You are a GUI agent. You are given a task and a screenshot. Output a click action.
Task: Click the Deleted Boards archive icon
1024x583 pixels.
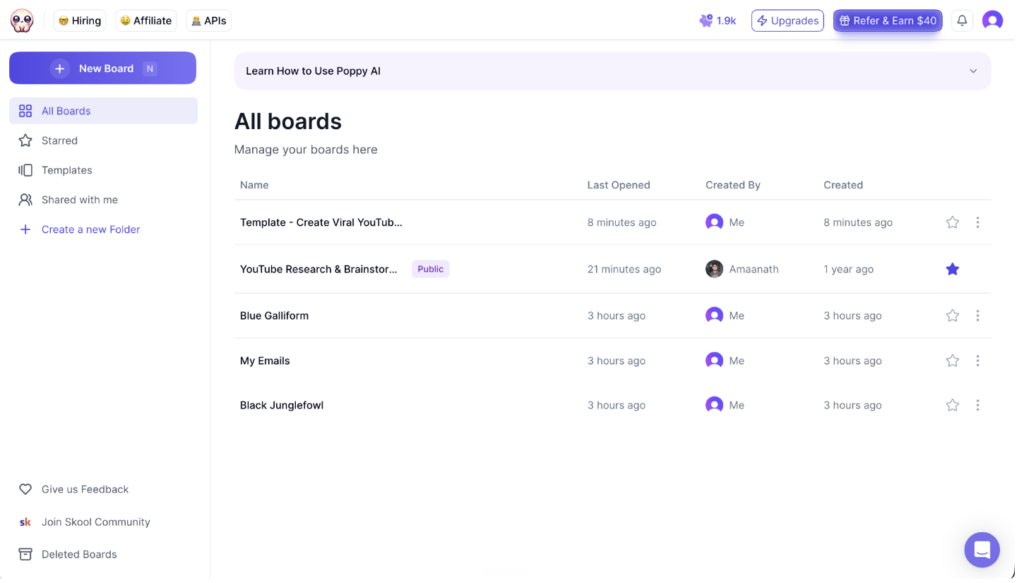click(25, 554)
